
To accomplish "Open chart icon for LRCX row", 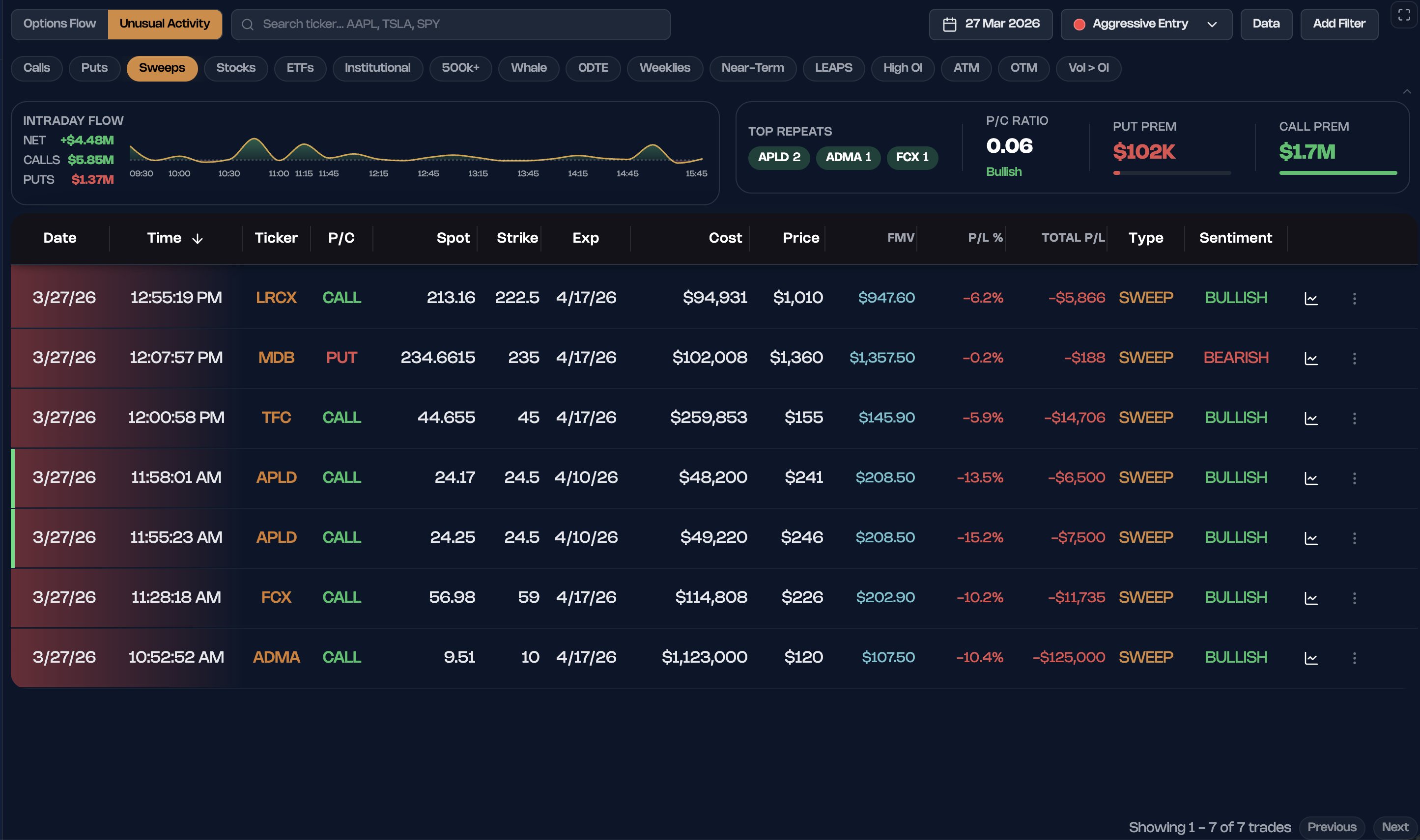I will [x=1311, y=298].
